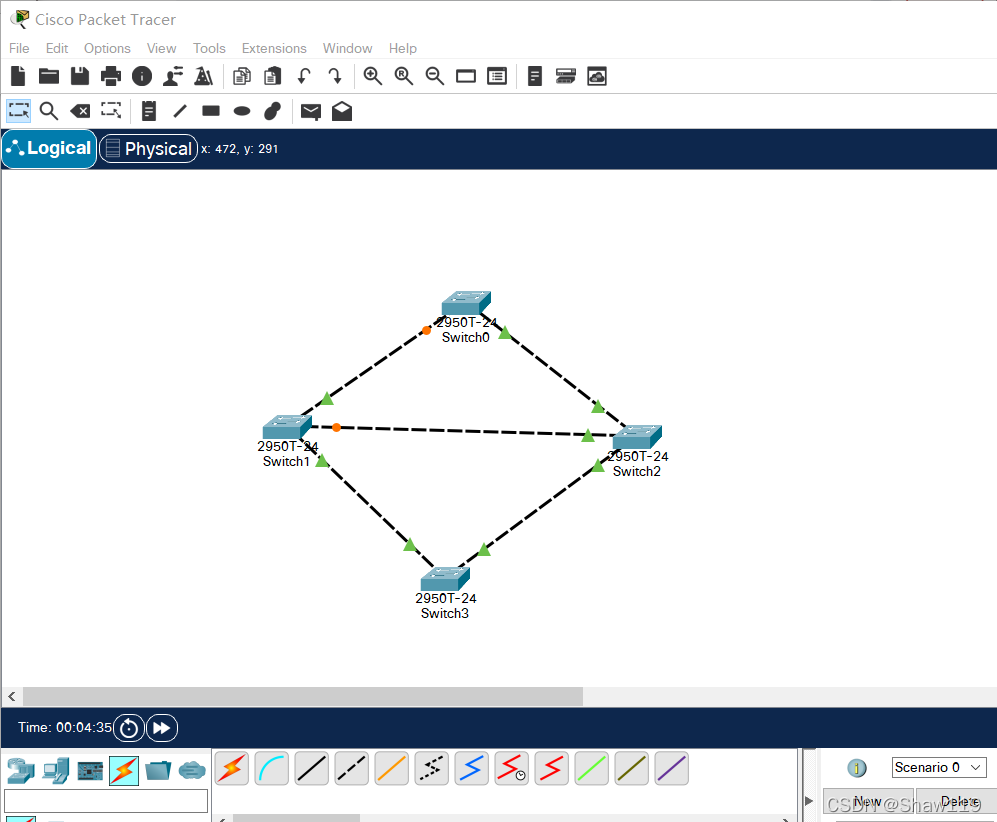Select the Switch1 device

pyautogui.click(x=287, y=427)
